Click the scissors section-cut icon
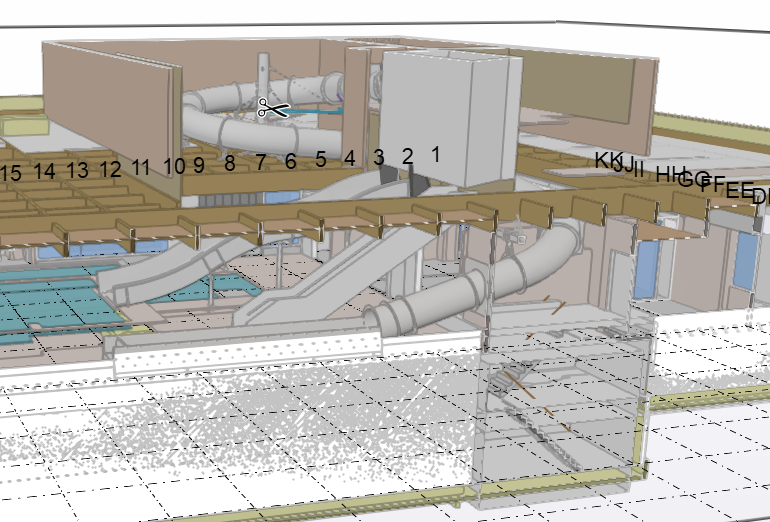The width and height of the screenshot is (770, 522). coord(272,108)
